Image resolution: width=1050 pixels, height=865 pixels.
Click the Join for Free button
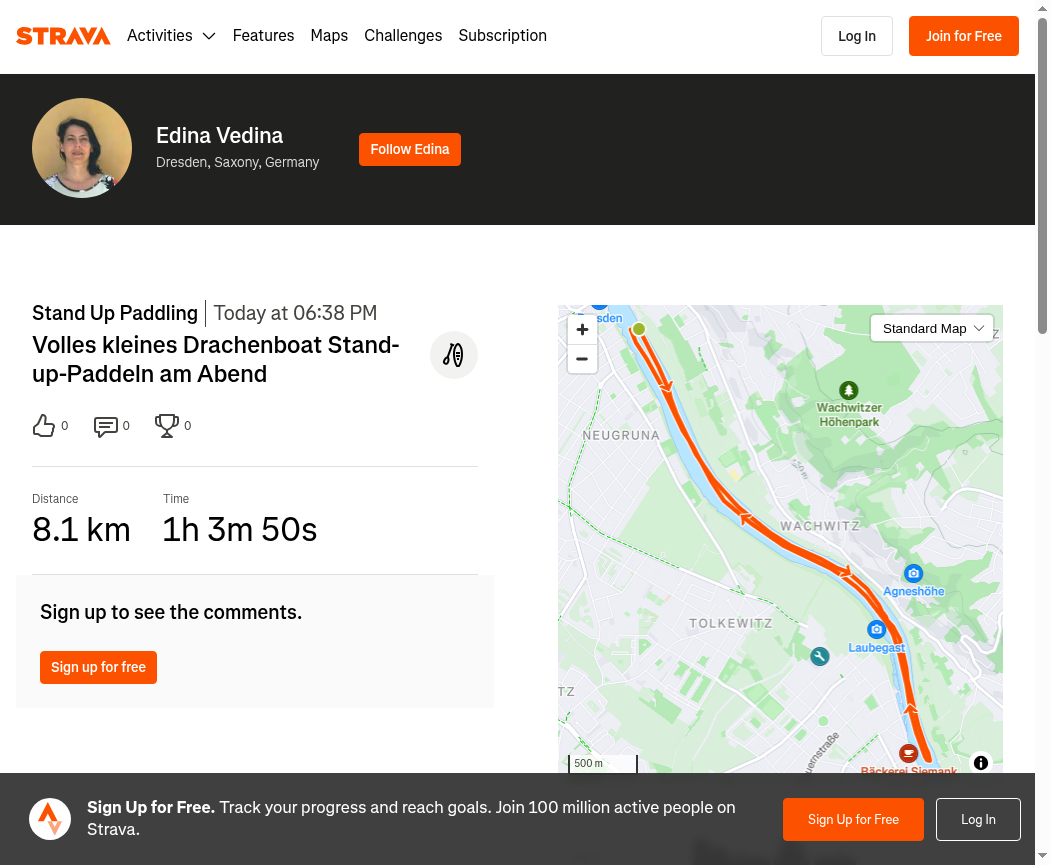964,36
